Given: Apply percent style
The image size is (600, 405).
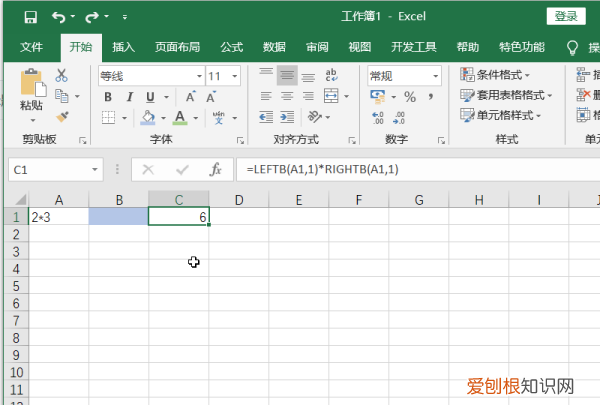Looking at the screenshot, I should 410,96.
